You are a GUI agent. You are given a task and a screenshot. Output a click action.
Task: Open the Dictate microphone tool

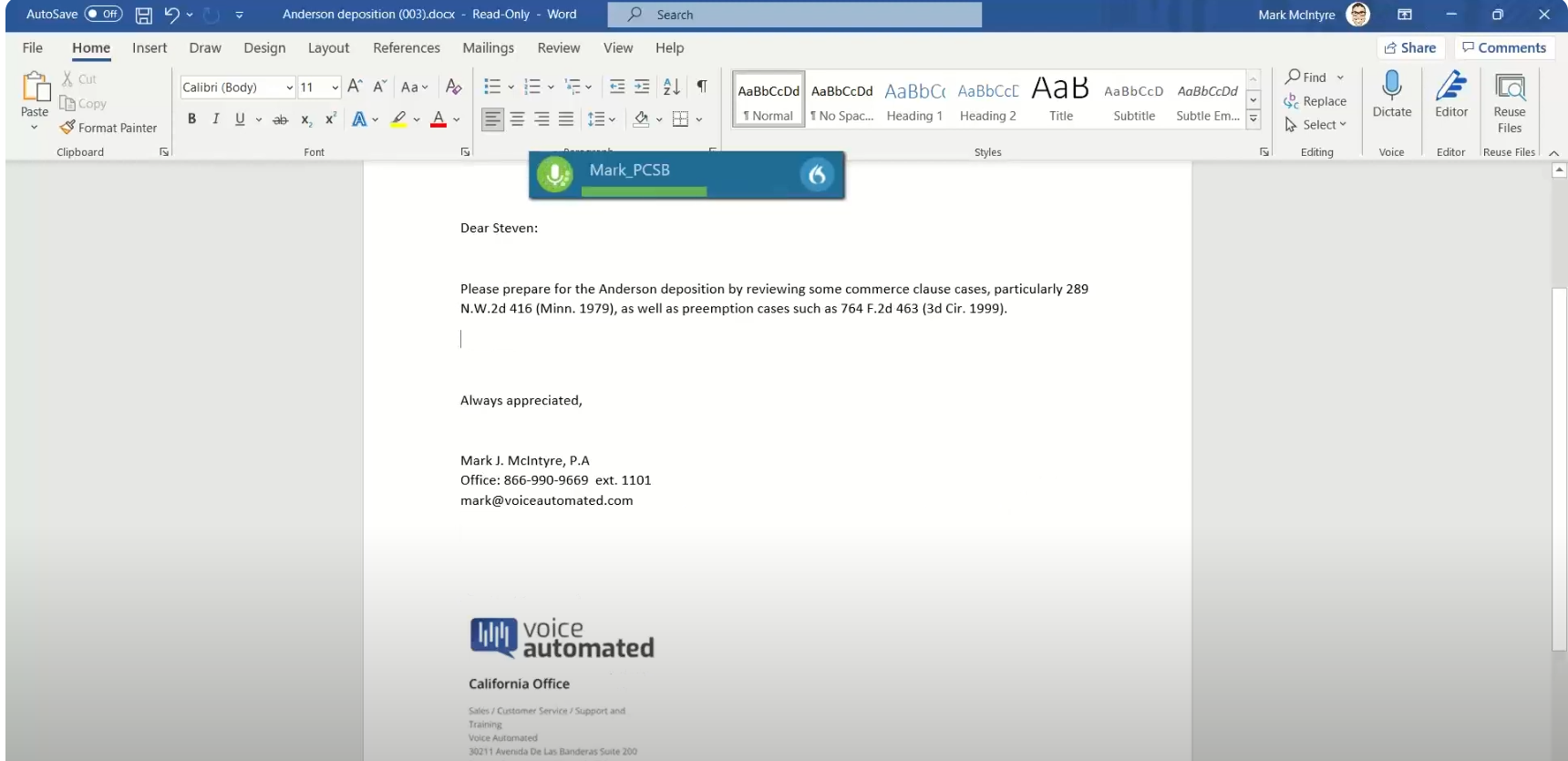click(1391, 87)
